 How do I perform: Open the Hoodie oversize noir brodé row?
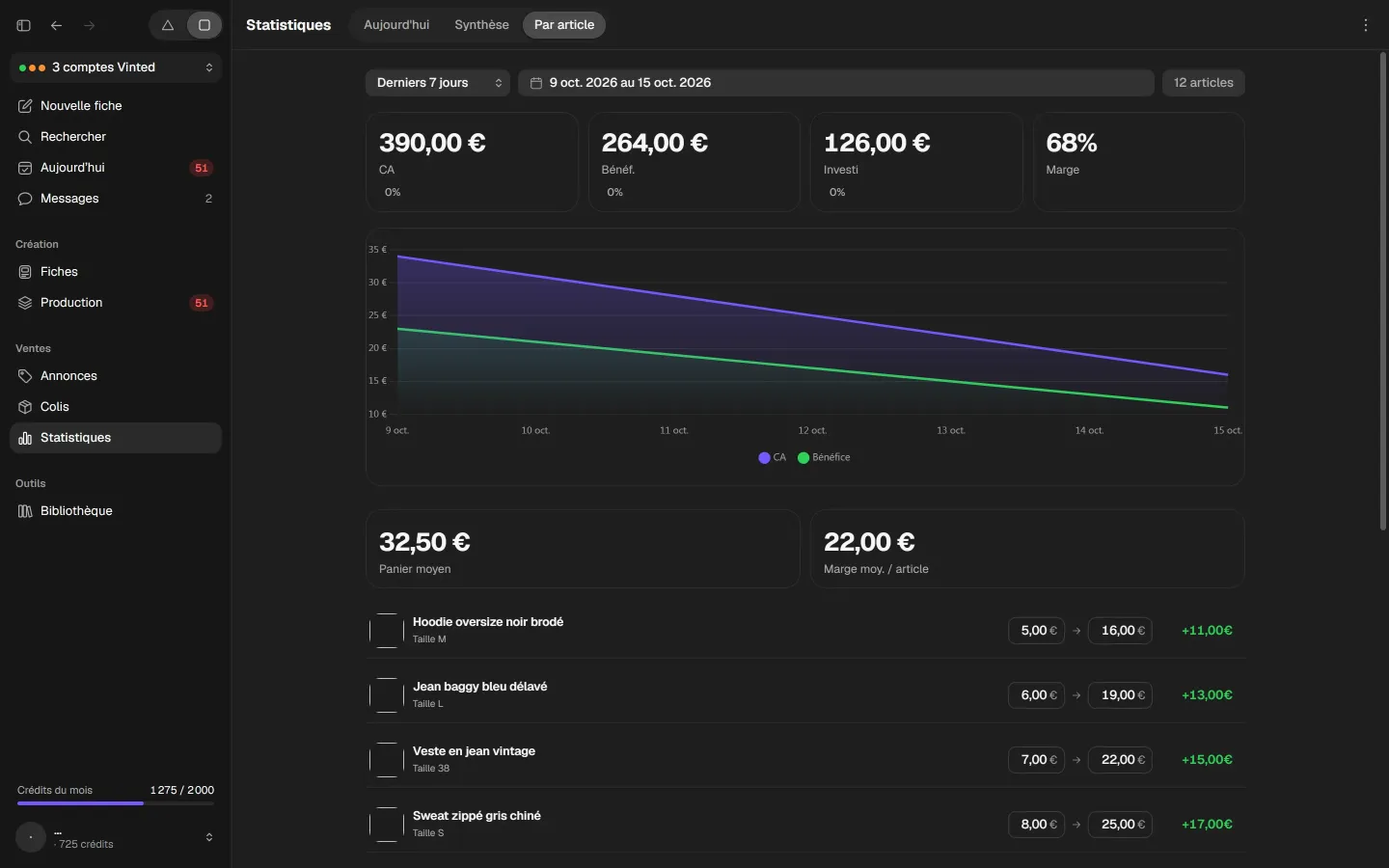805,631
